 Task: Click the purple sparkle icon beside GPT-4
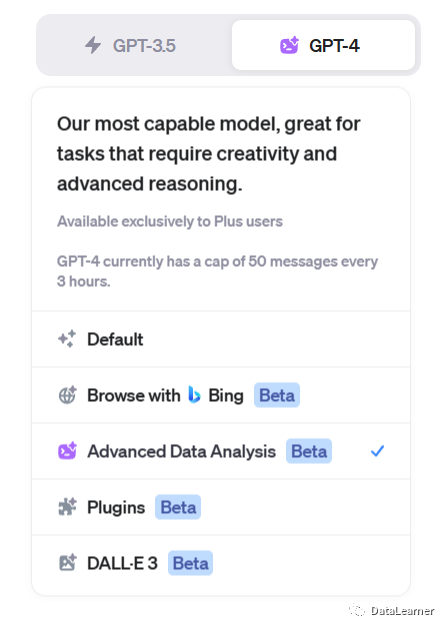click(289, 45)
